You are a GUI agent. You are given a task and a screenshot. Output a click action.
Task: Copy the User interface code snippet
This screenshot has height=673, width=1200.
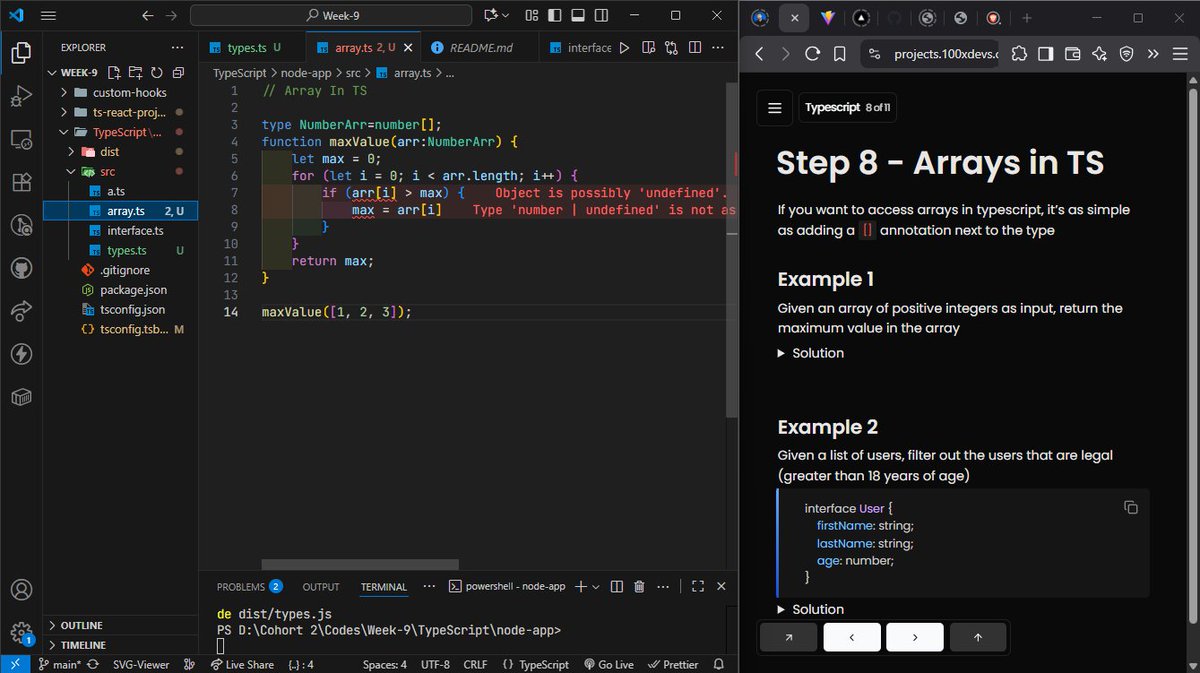(1131, 507)
